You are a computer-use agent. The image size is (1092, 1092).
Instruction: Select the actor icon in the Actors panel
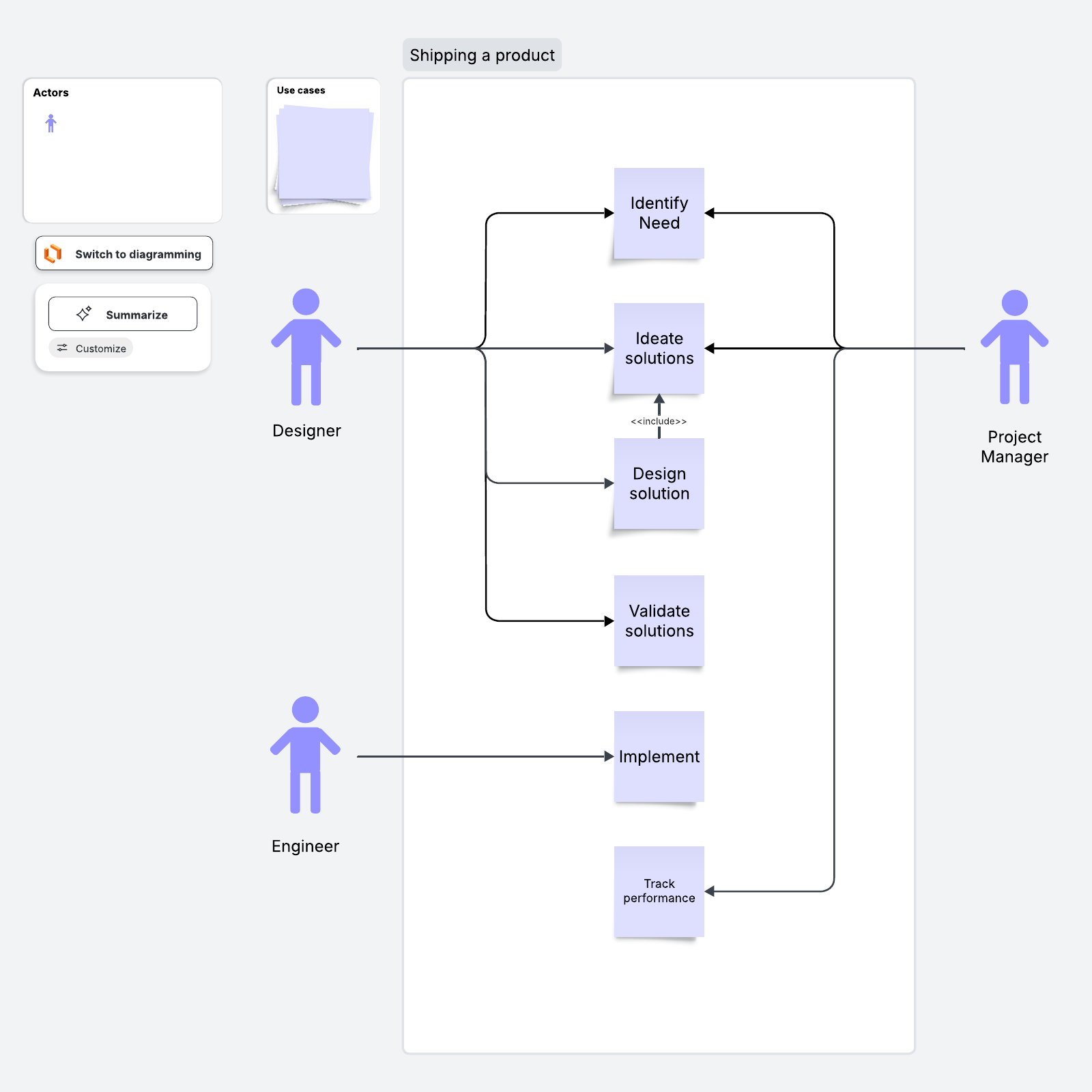51,123
